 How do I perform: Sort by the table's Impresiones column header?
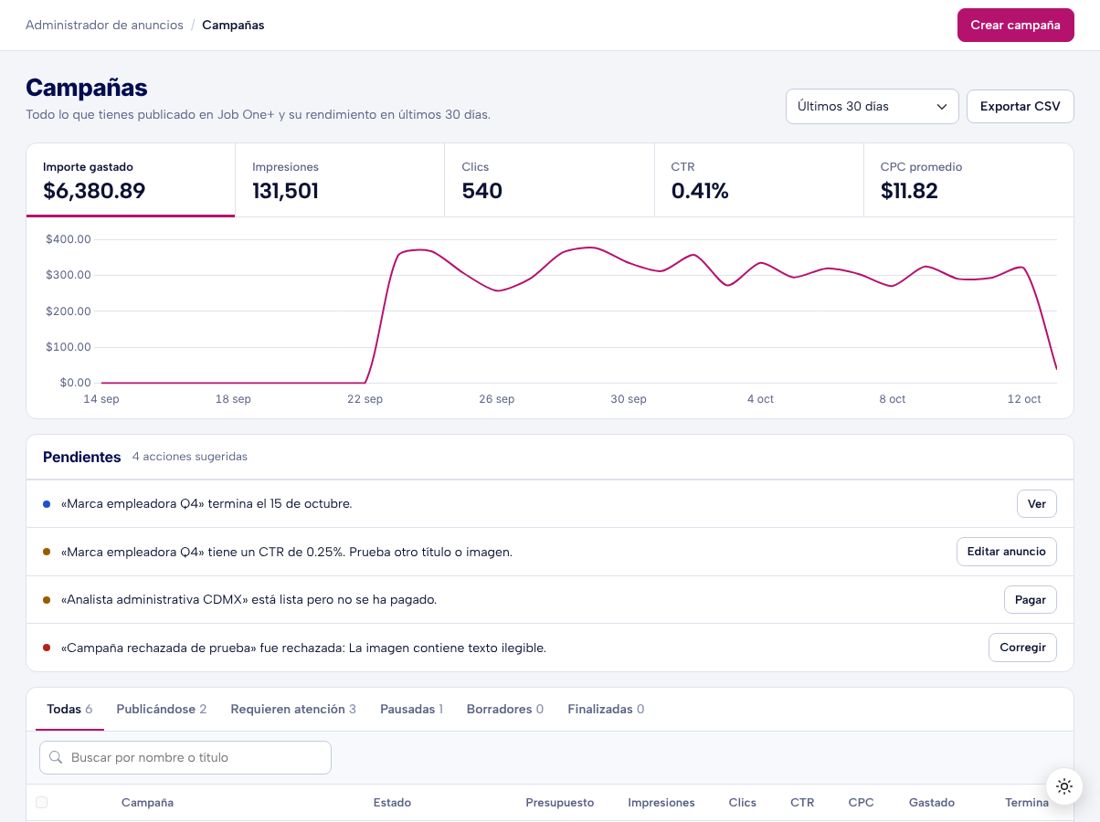661,802
